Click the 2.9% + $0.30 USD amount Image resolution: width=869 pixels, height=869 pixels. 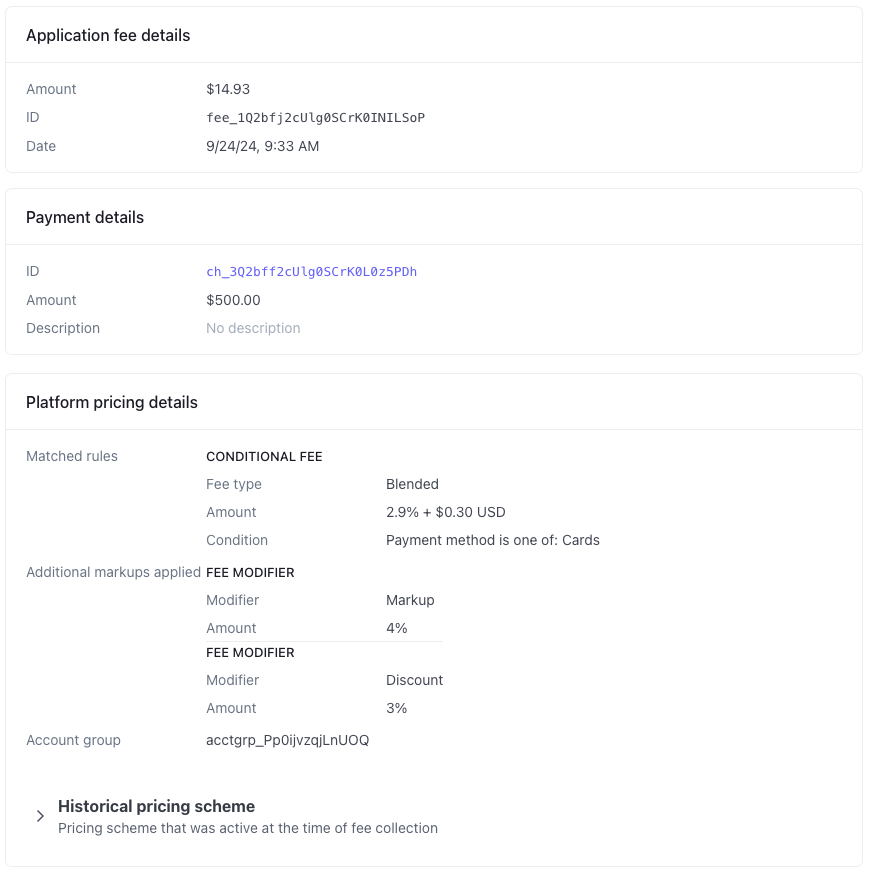tap(446, 512)
